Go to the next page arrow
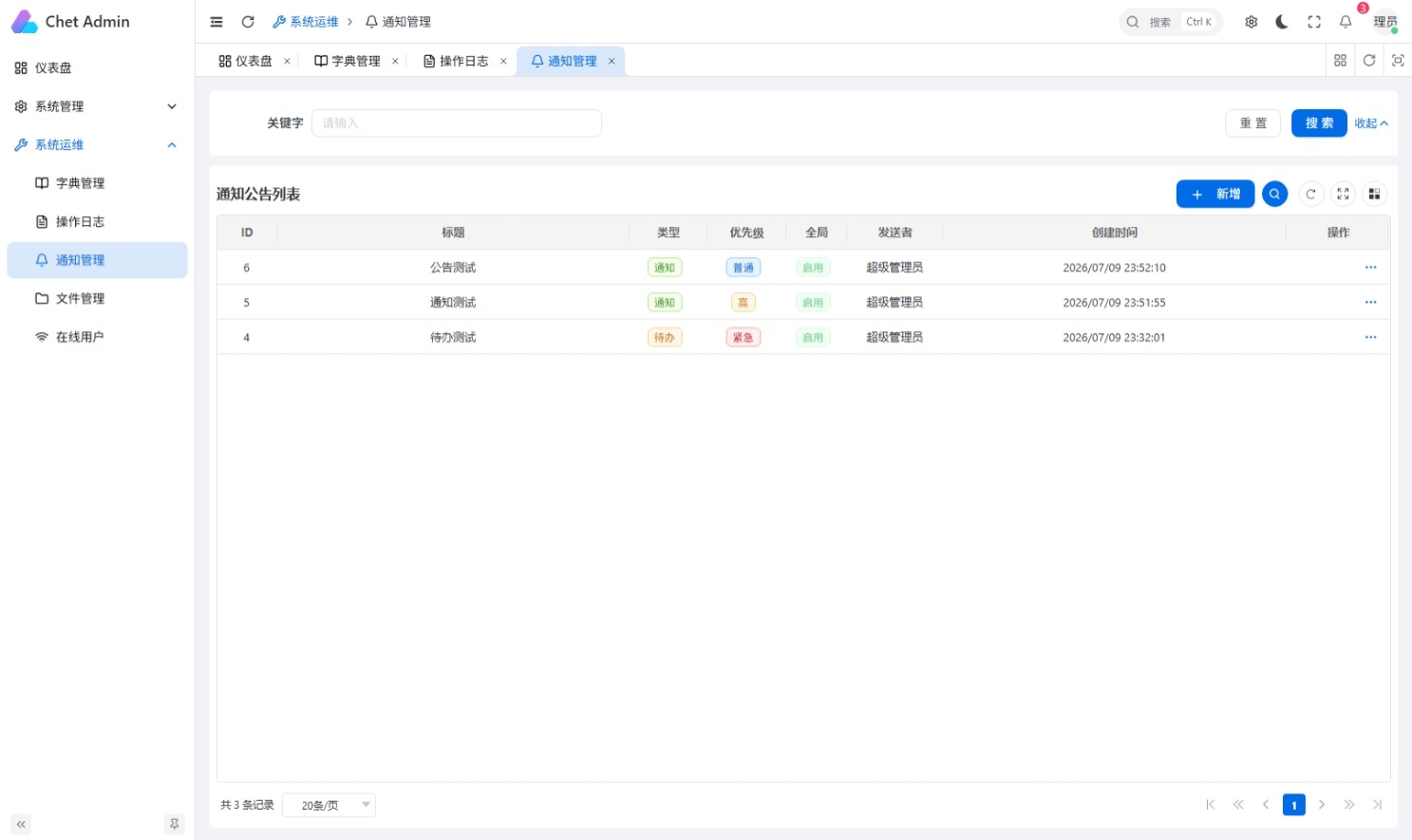1412x840 pixels. (1321, 805)
